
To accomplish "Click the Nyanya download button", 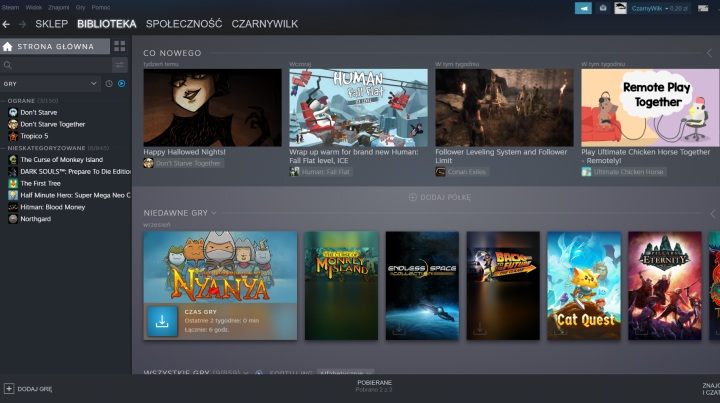I will pos(162,321).
